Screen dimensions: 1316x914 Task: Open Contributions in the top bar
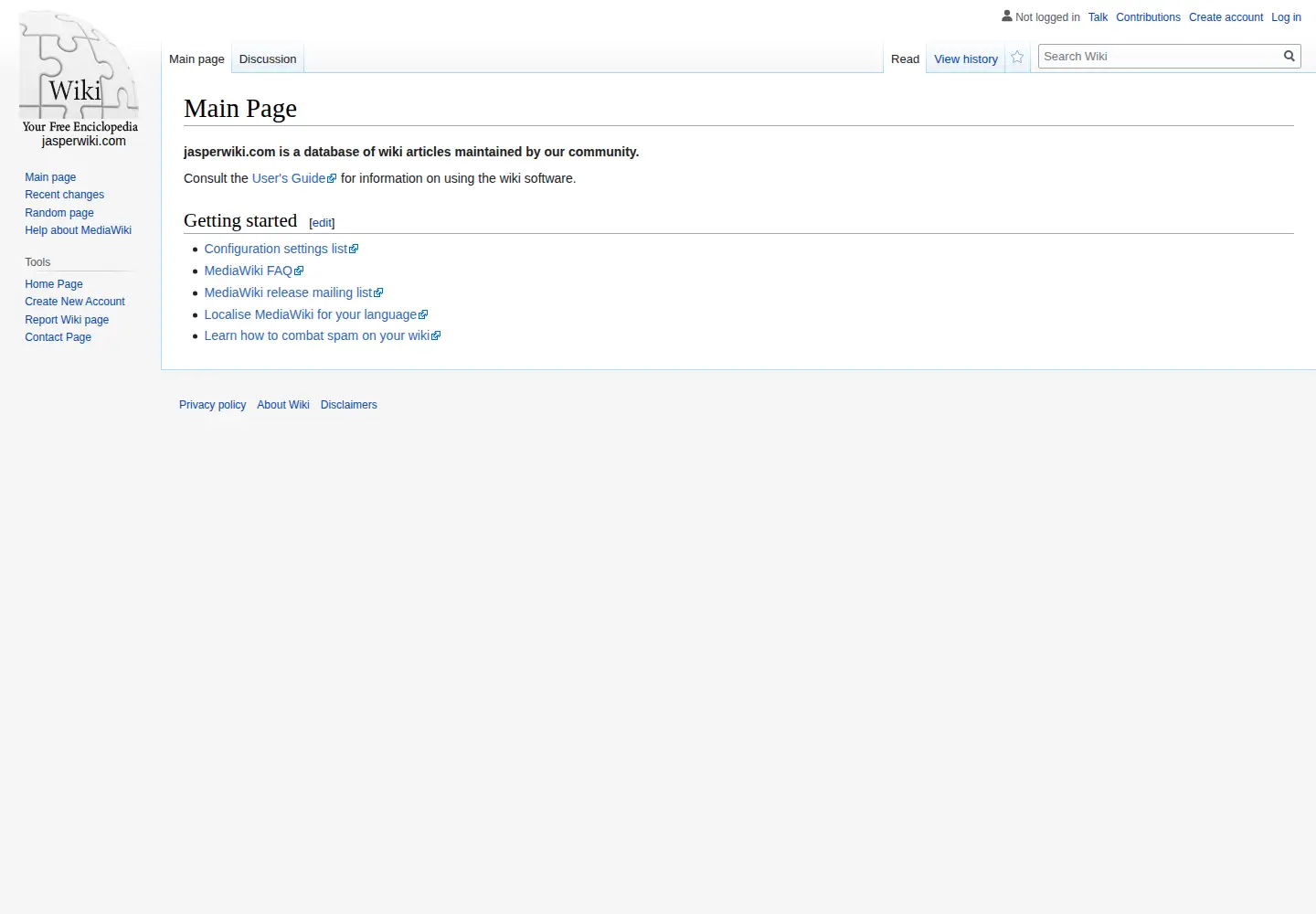click(x=1148, y=17)
